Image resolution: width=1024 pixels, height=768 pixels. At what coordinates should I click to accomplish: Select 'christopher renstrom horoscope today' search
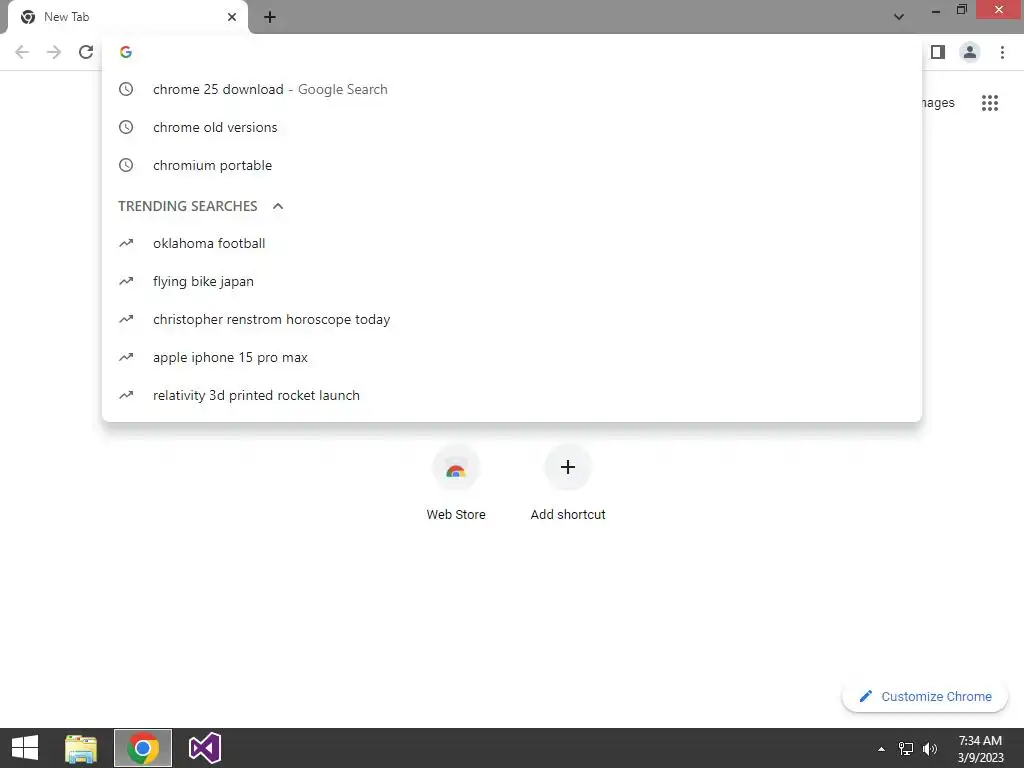point(512,319)
